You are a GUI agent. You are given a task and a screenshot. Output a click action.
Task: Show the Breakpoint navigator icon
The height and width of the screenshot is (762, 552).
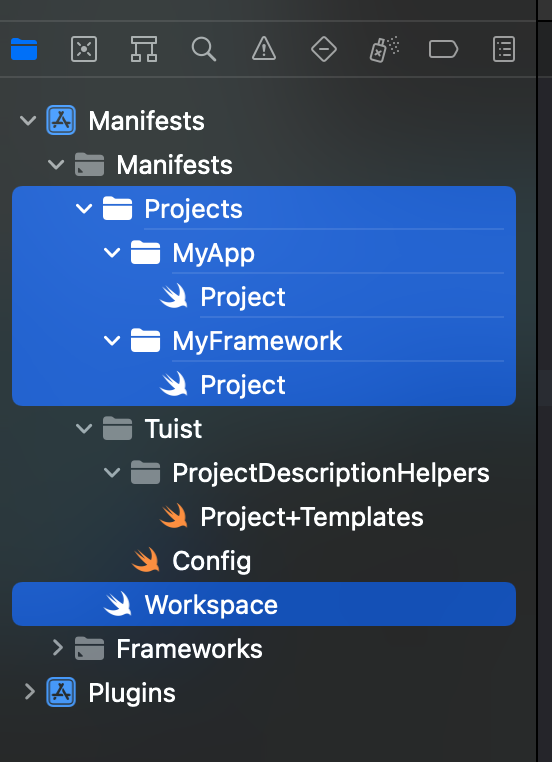click(x=443, y=49)
